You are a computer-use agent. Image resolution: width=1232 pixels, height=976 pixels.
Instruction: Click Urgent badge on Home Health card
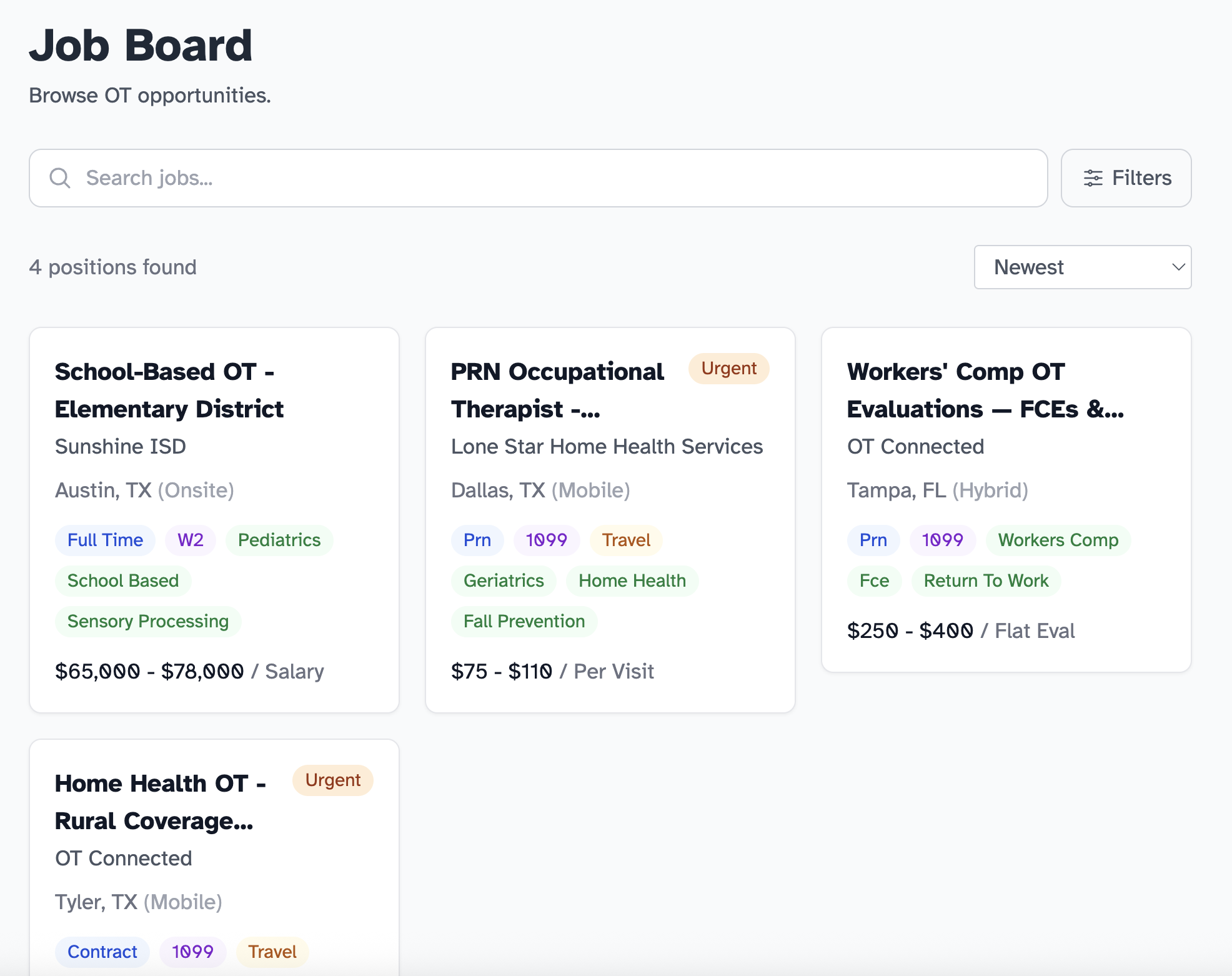(x=332, y=780)
